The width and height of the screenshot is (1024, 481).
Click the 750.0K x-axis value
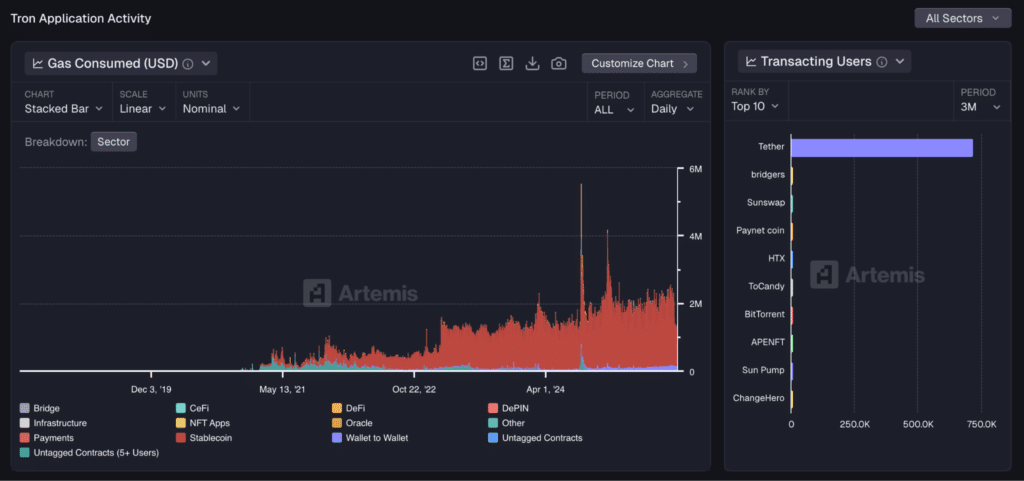[981, 424]
